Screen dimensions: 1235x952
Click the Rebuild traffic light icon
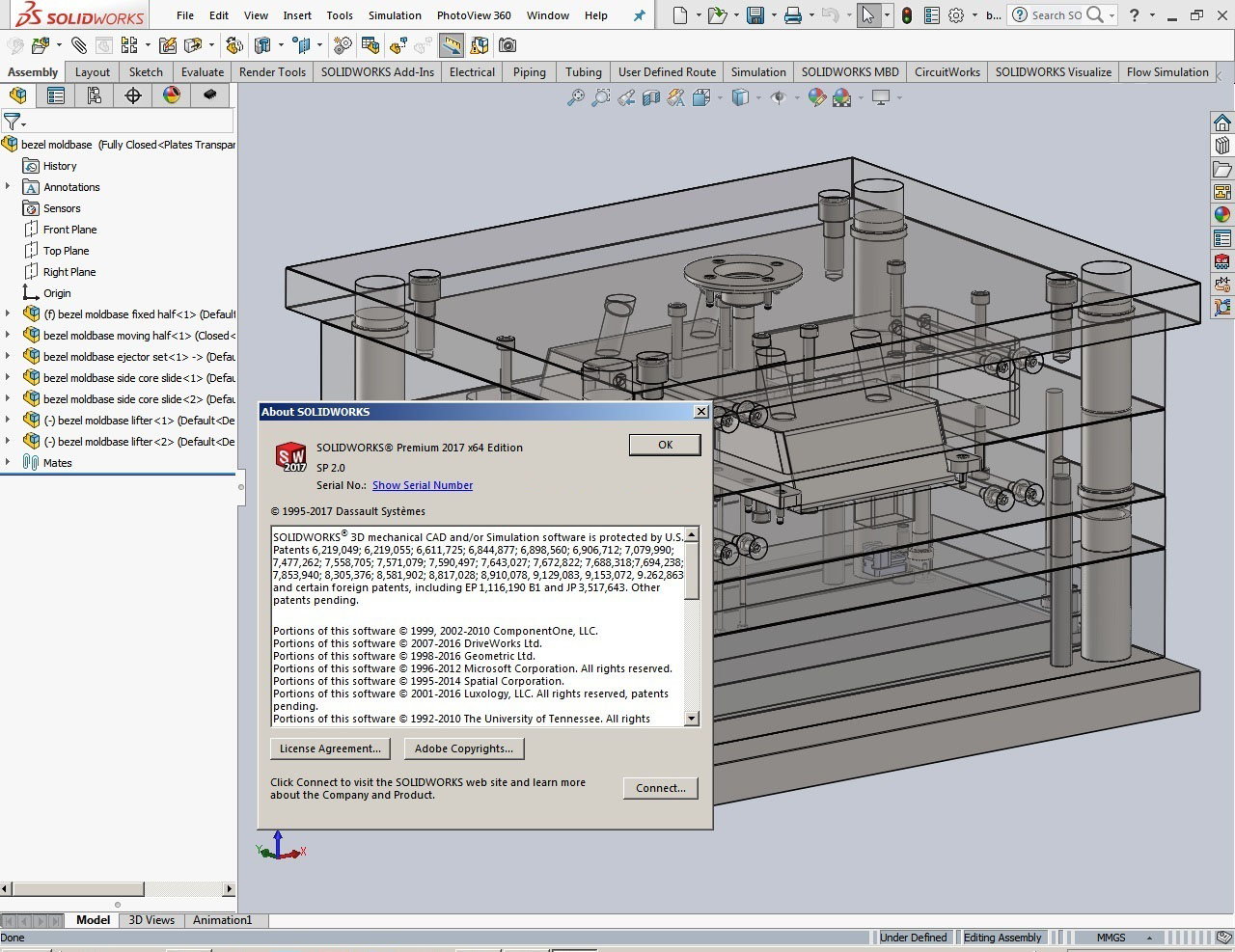[907, 15]
